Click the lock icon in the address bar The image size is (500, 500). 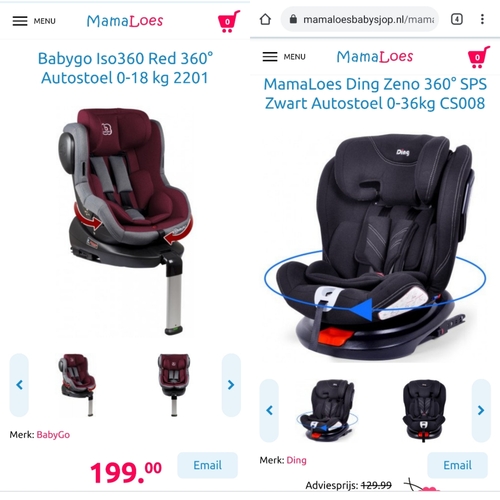tap(293, 19)
